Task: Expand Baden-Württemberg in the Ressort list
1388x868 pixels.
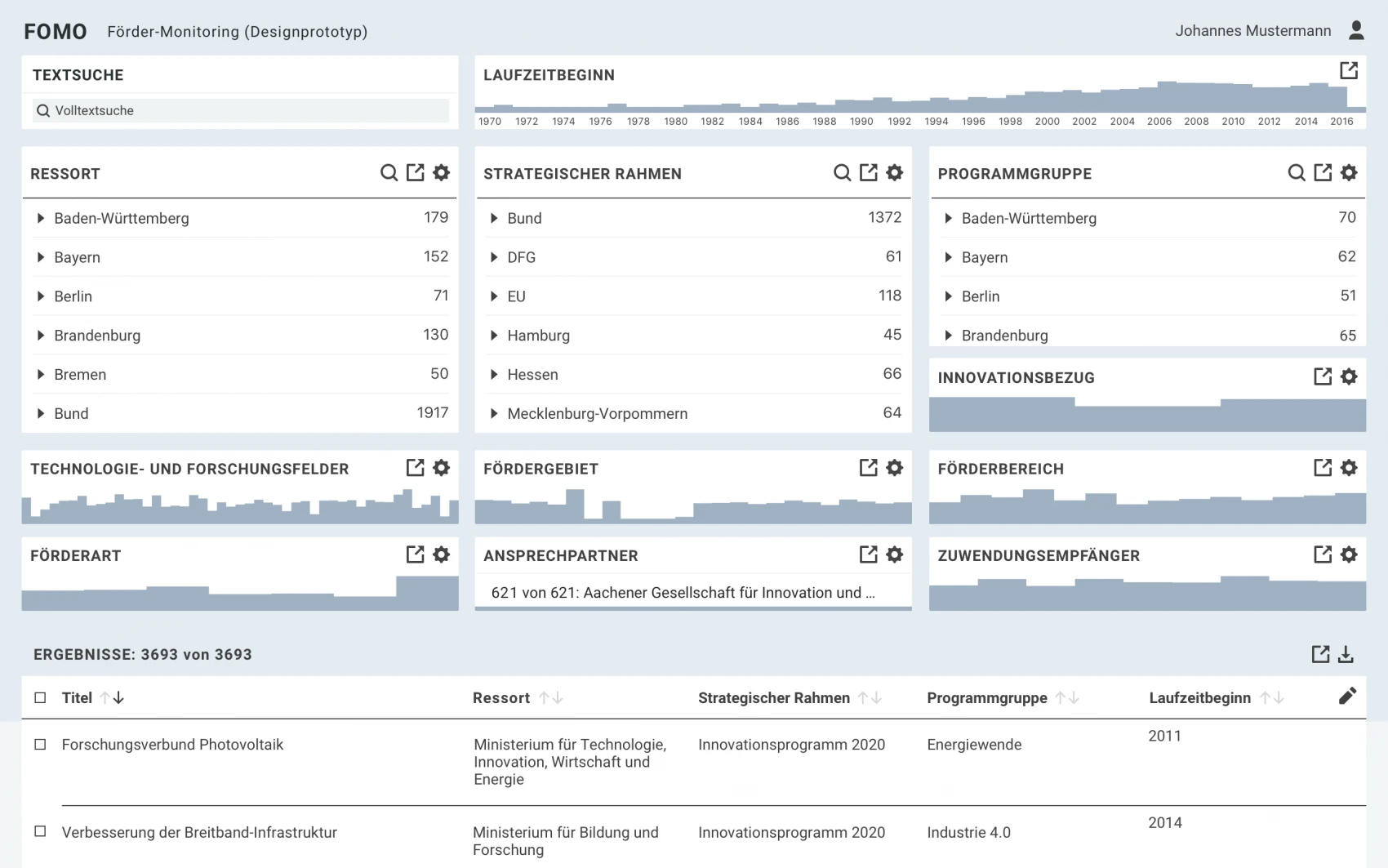Action: pos(41,218)
